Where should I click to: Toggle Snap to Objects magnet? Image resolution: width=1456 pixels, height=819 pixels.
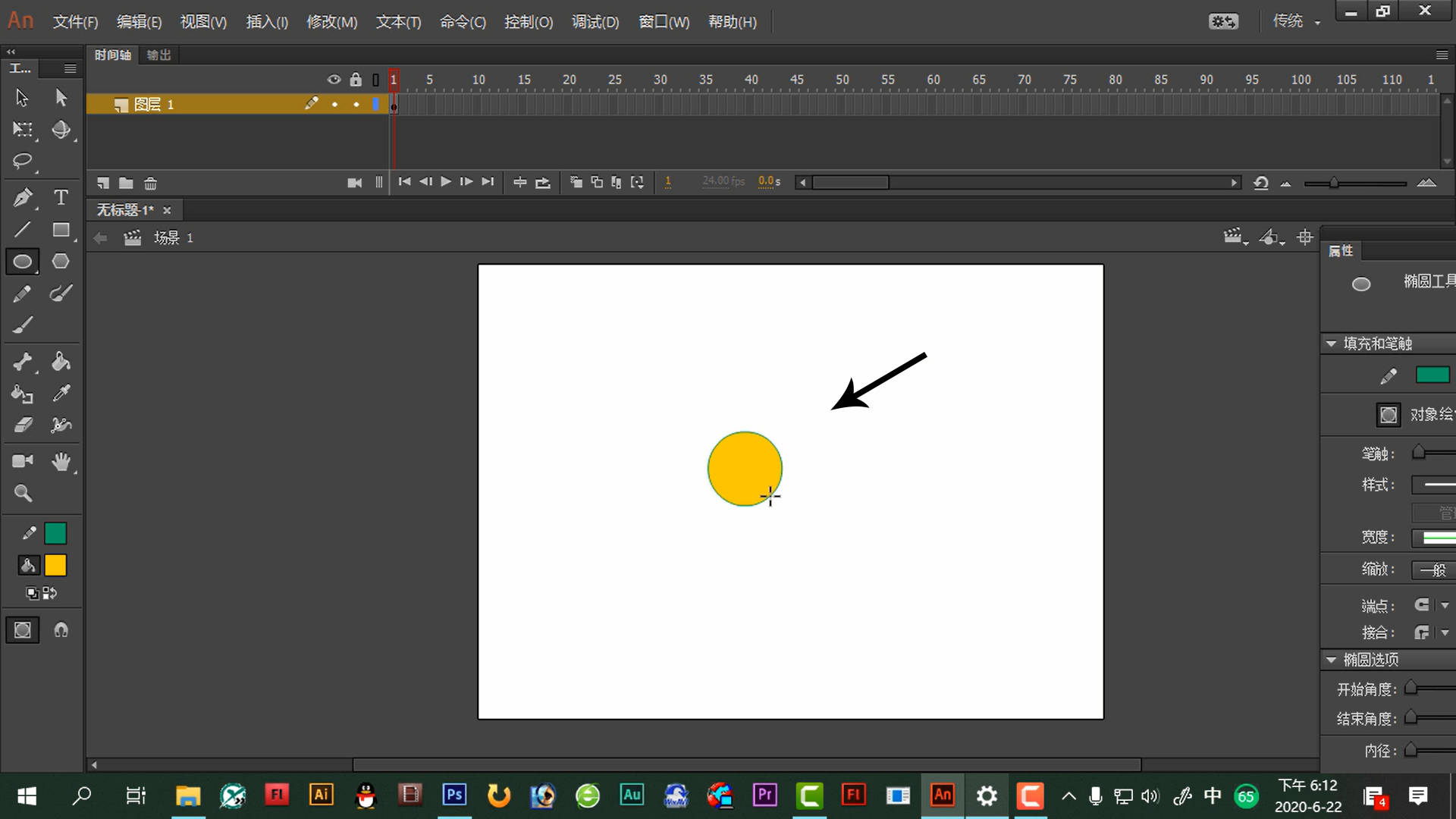pyautogui.click(x=61, y=630)
